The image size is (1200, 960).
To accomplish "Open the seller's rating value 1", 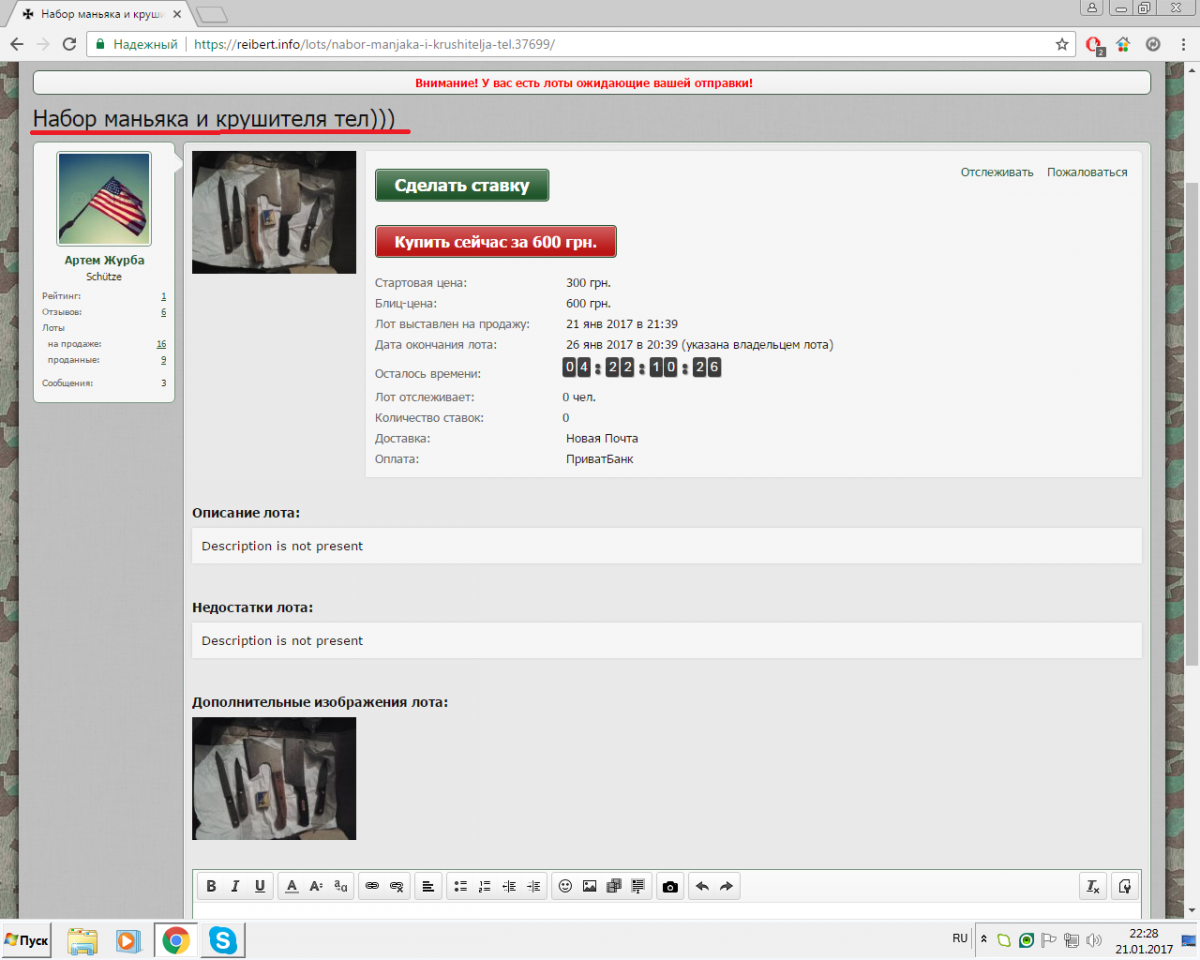I will 163,296.
